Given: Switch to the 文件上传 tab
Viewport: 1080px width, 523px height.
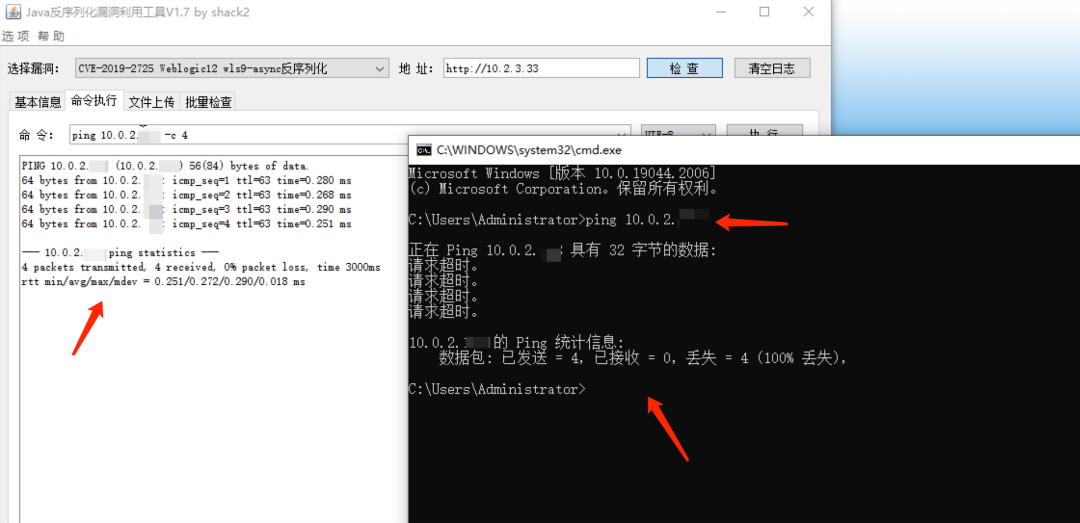Looking at the screenshot, I should [152, 102].
